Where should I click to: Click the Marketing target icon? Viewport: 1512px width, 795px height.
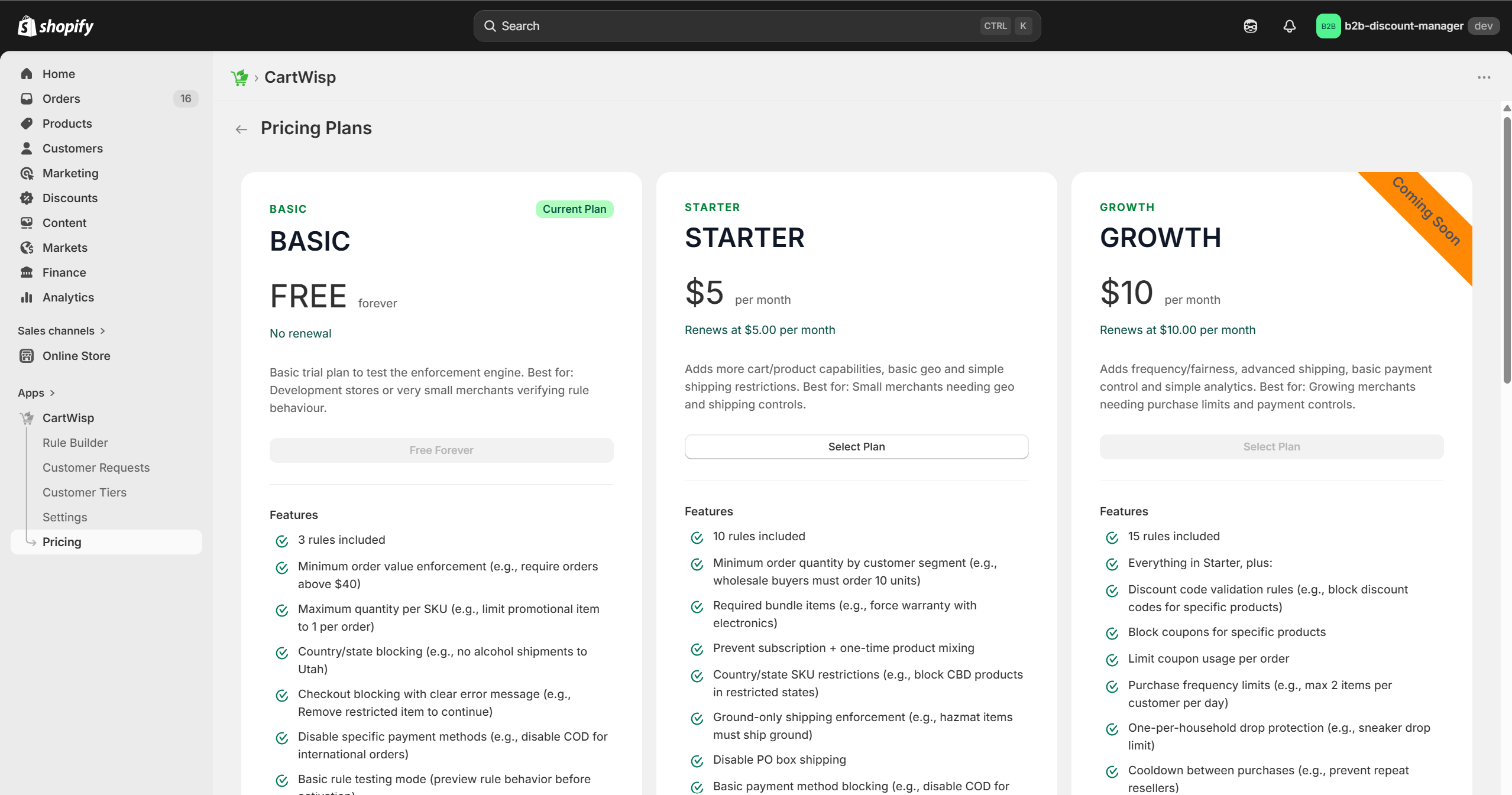[27, 173]
